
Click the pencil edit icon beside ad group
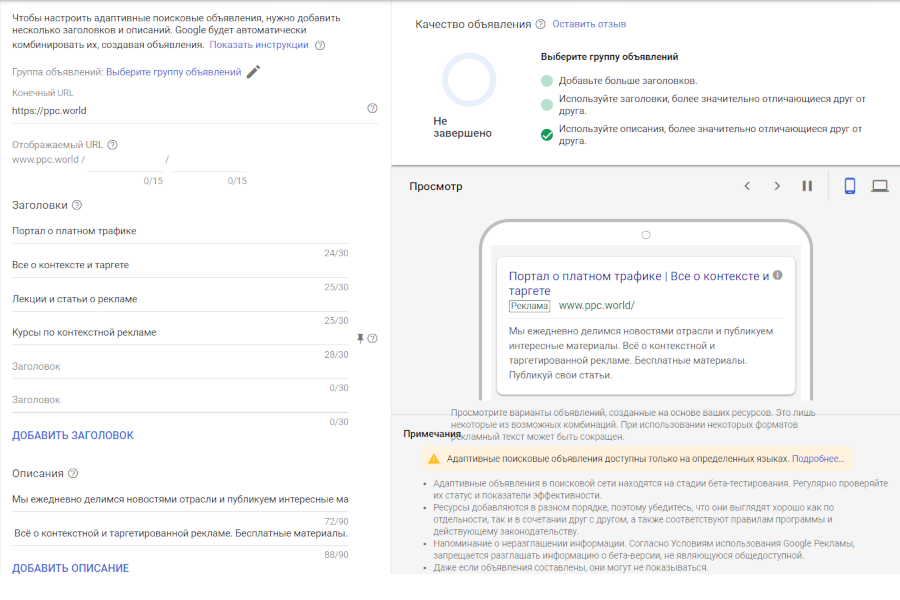pos(253,72)
